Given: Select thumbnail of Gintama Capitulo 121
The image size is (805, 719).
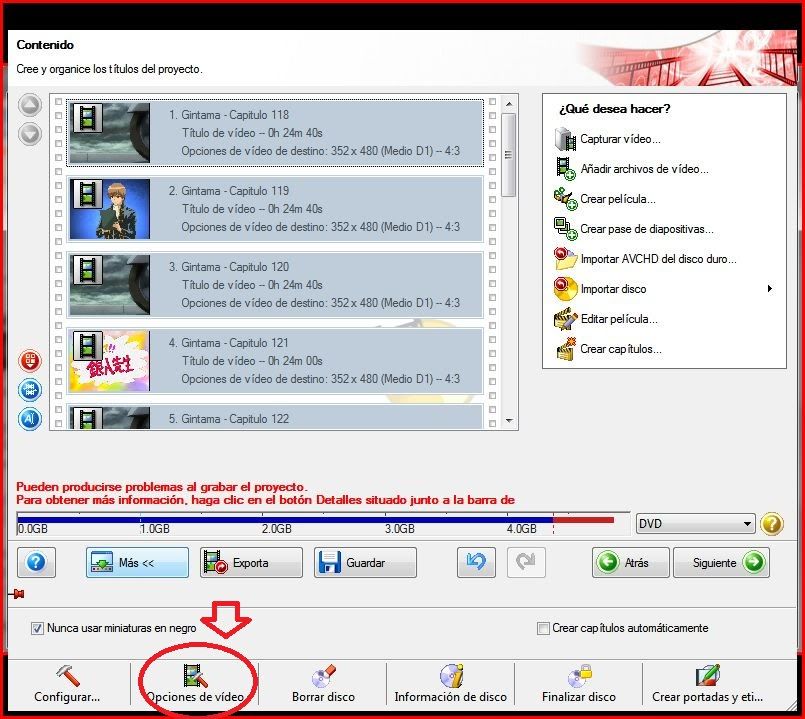Looking at the screenshot, I should 109,361.
